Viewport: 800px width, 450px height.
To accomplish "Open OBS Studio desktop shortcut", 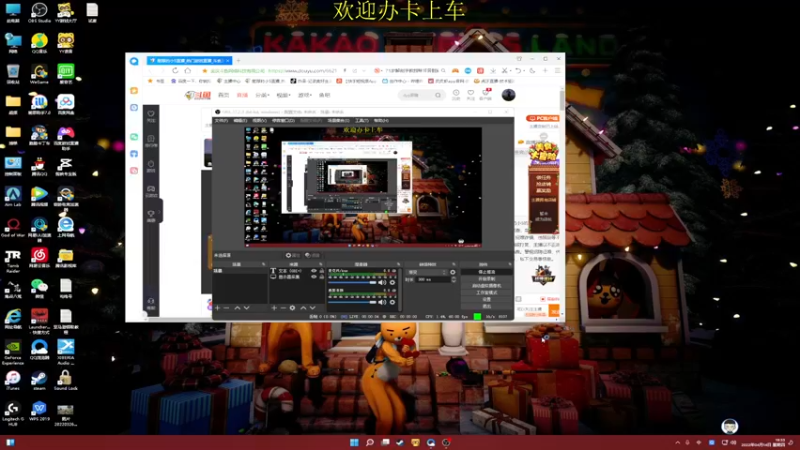I will 39,12.
